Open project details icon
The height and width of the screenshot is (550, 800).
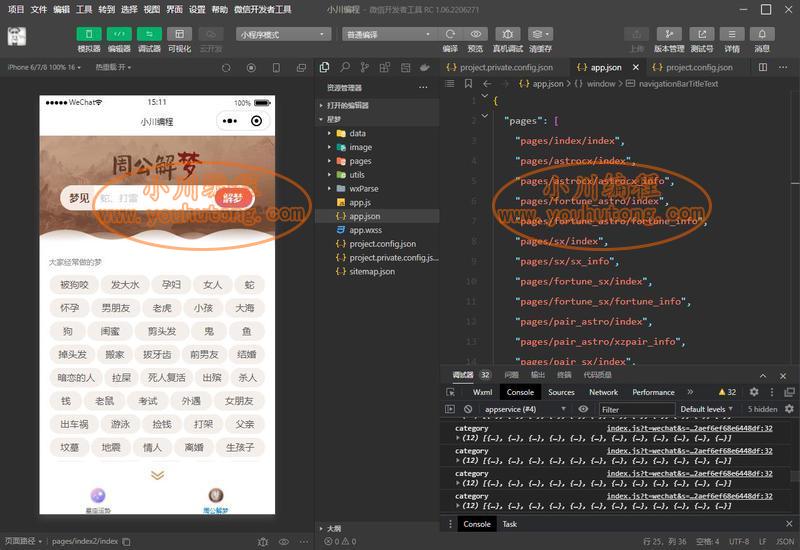[732, 34]
